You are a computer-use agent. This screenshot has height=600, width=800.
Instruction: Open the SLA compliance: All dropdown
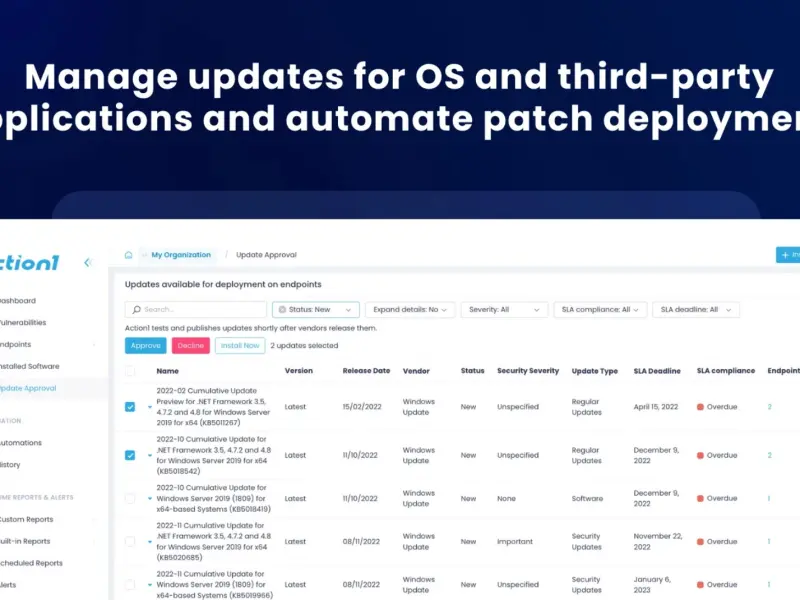600,309
